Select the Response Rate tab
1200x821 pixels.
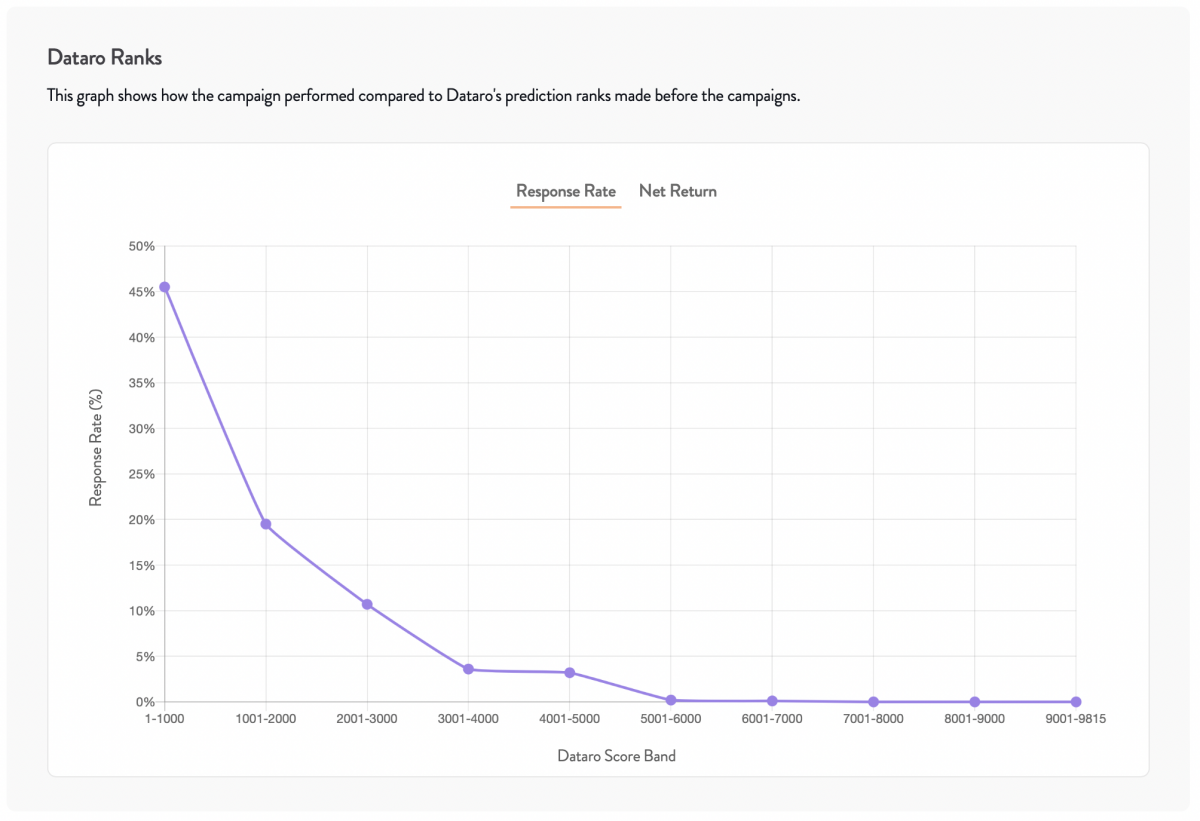tap(566, 191)
